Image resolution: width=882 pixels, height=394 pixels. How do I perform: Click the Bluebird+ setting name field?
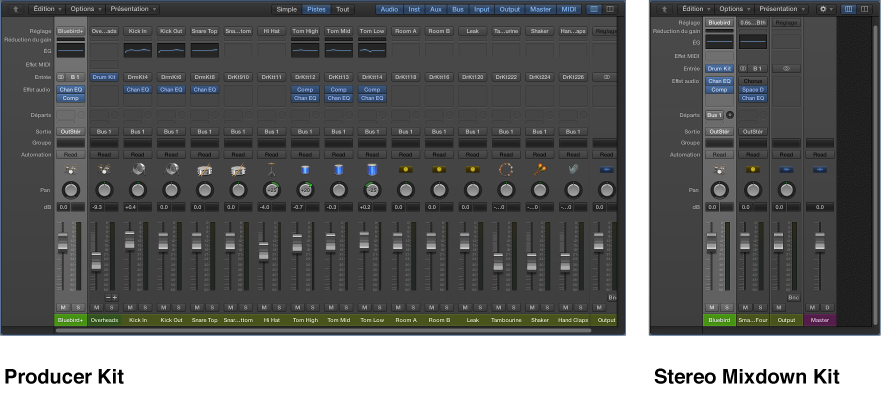70,31
